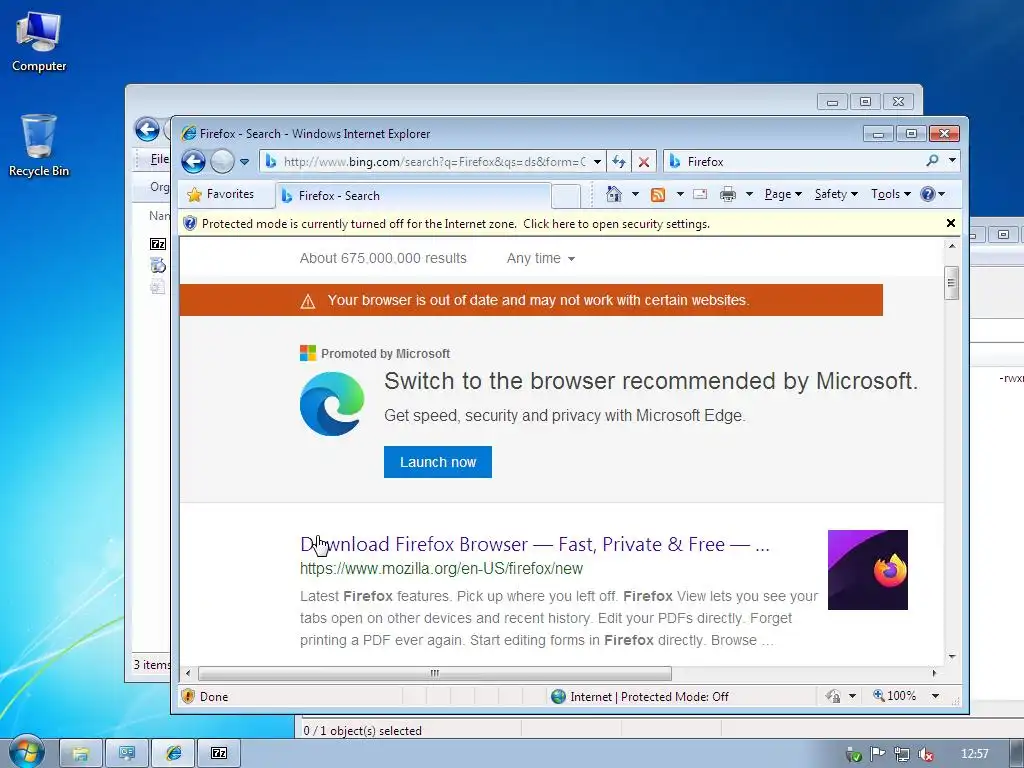Image resolution: width=1024 pixels, height=768 pixels.
Task: Select the 7z file in Explorer window
Action: (158, 244)
